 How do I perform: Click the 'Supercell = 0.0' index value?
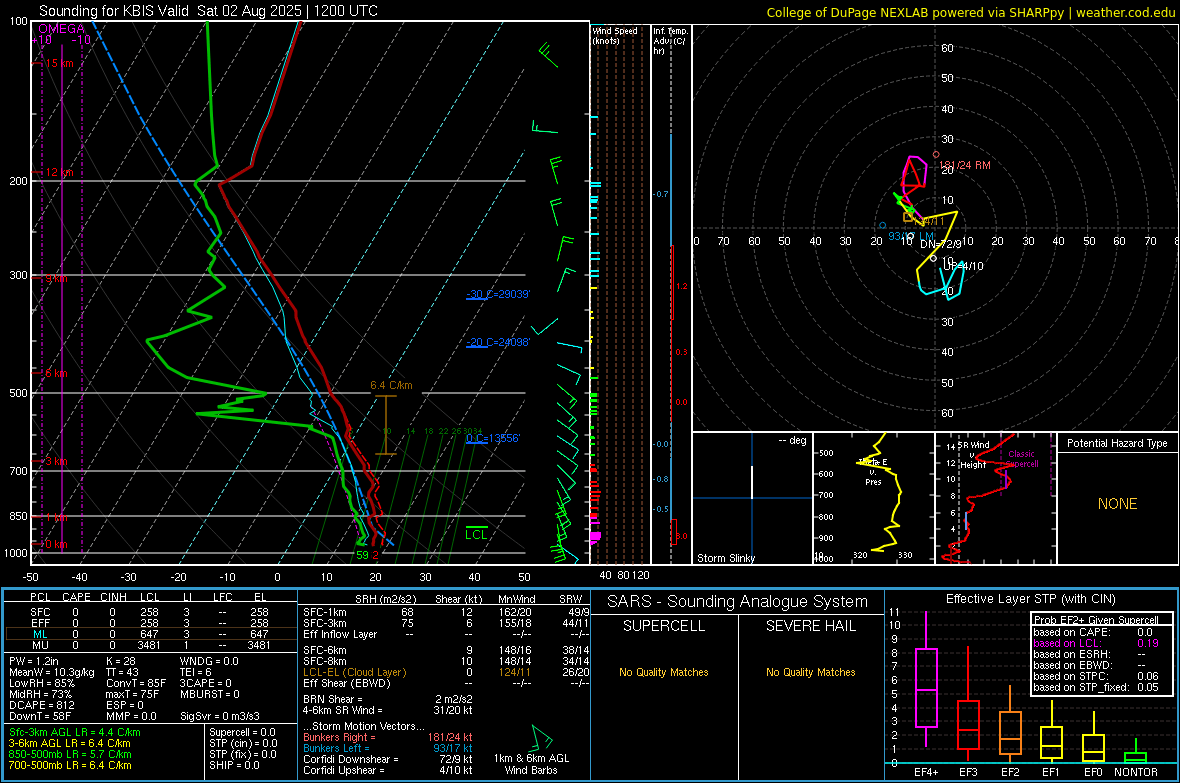pos(242,733)
